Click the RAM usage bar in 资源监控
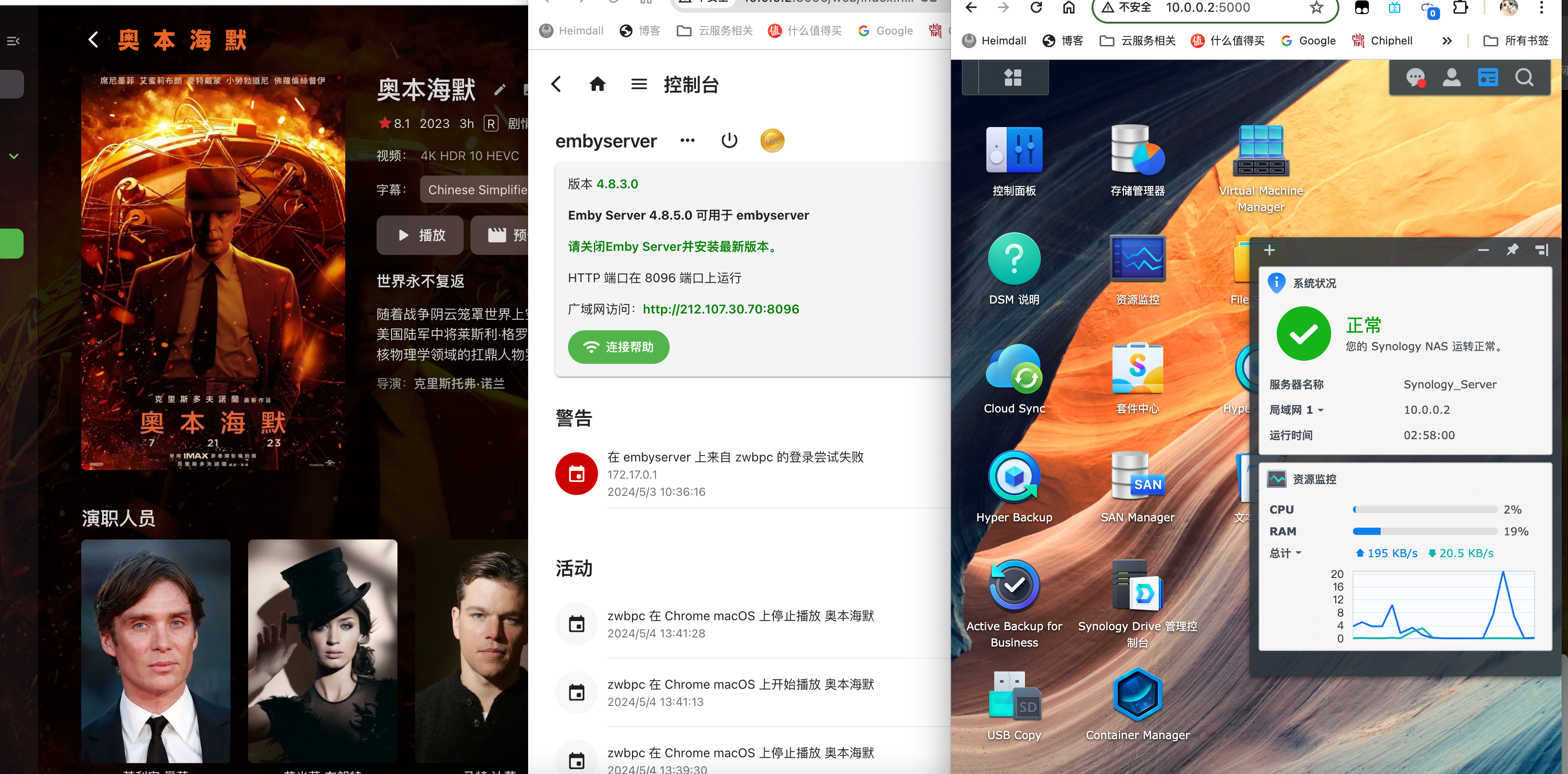Screen dimensions: 1568x774 (1425, 531)
